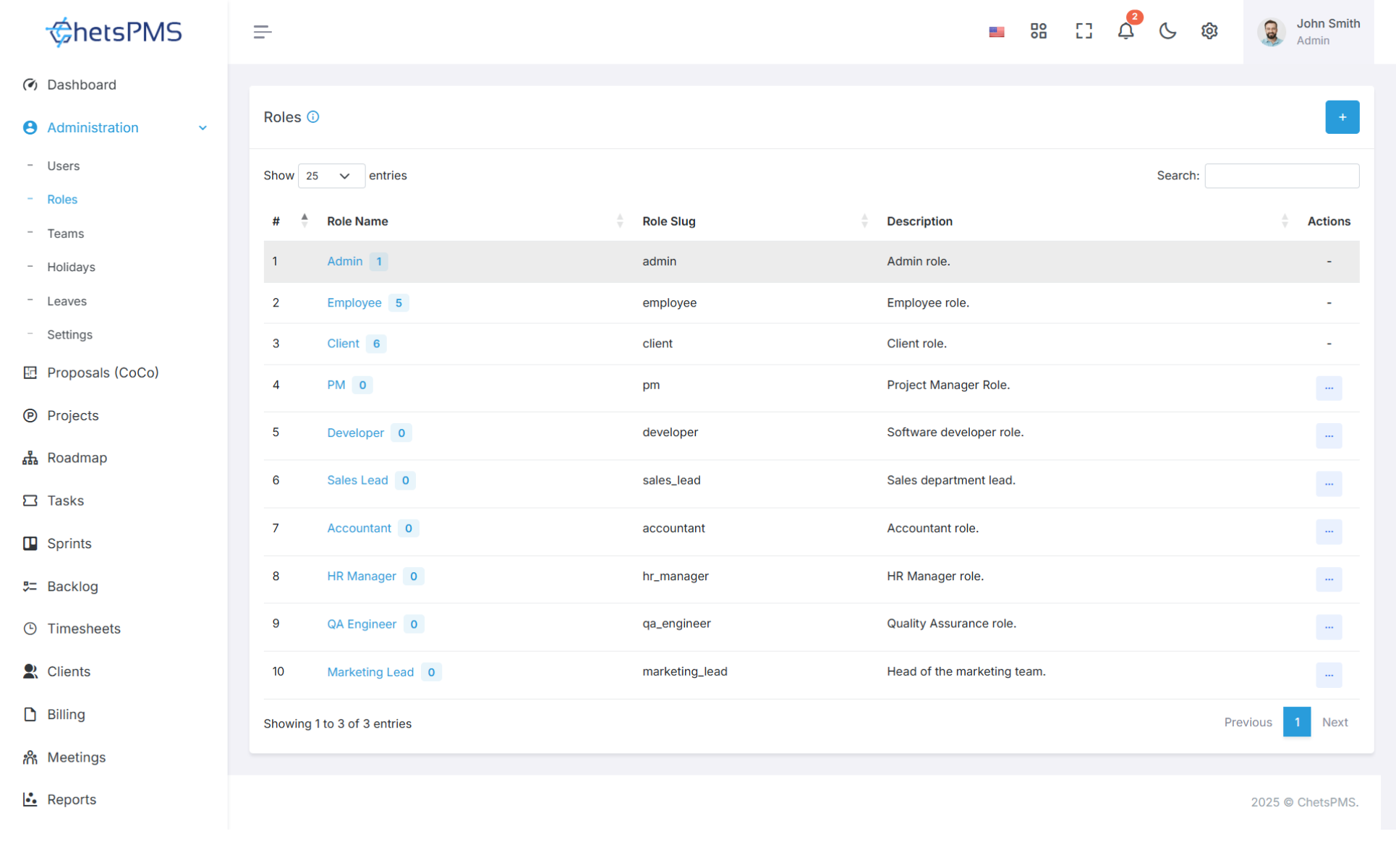Click the US flag language icon
The width and height of the screenshot is (1396, 868).
[x=997, y=32]
